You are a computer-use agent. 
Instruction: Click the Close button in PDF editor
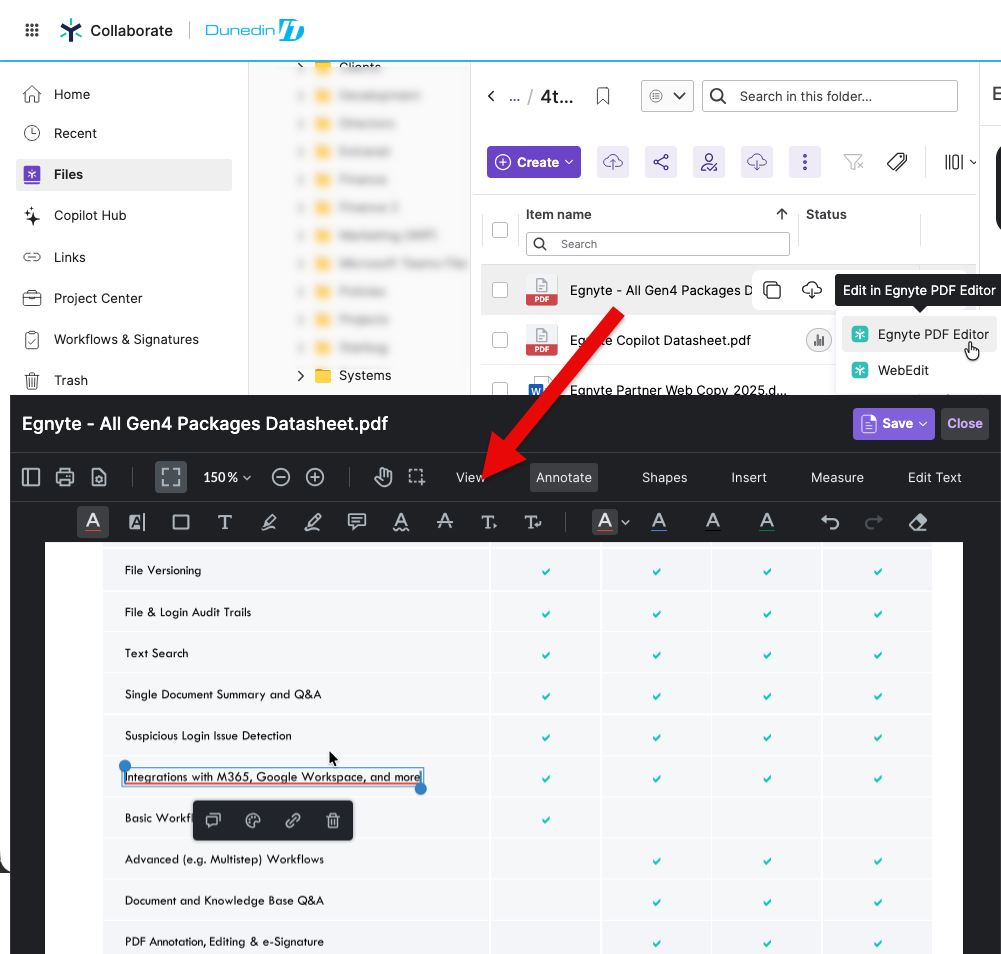(x=965, y=423)
